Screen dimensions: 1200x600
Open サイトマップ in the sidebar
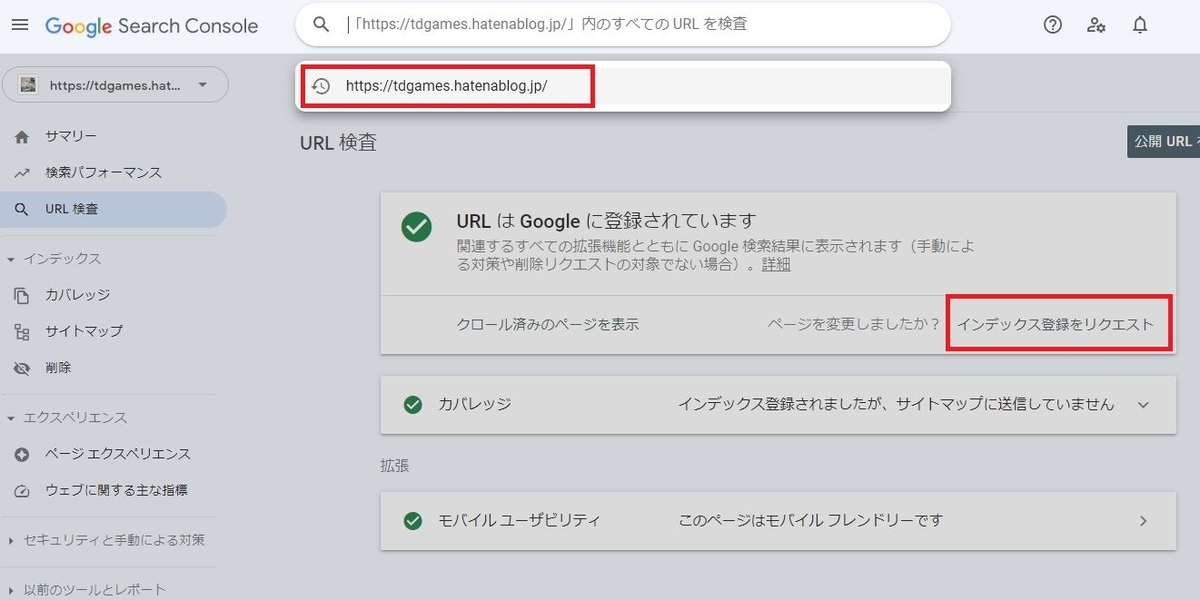pos(84,331)
